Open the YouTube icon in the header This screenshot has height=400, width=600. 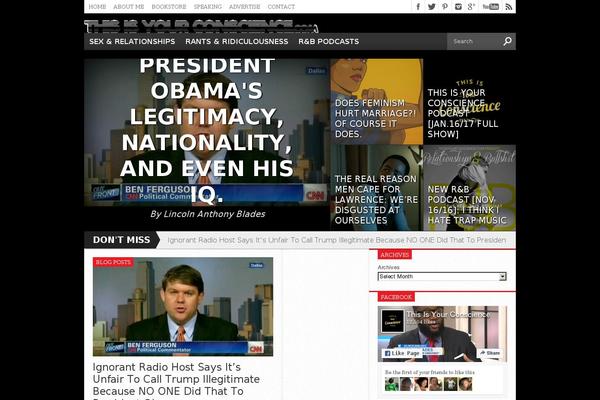[x=491, y=7]
